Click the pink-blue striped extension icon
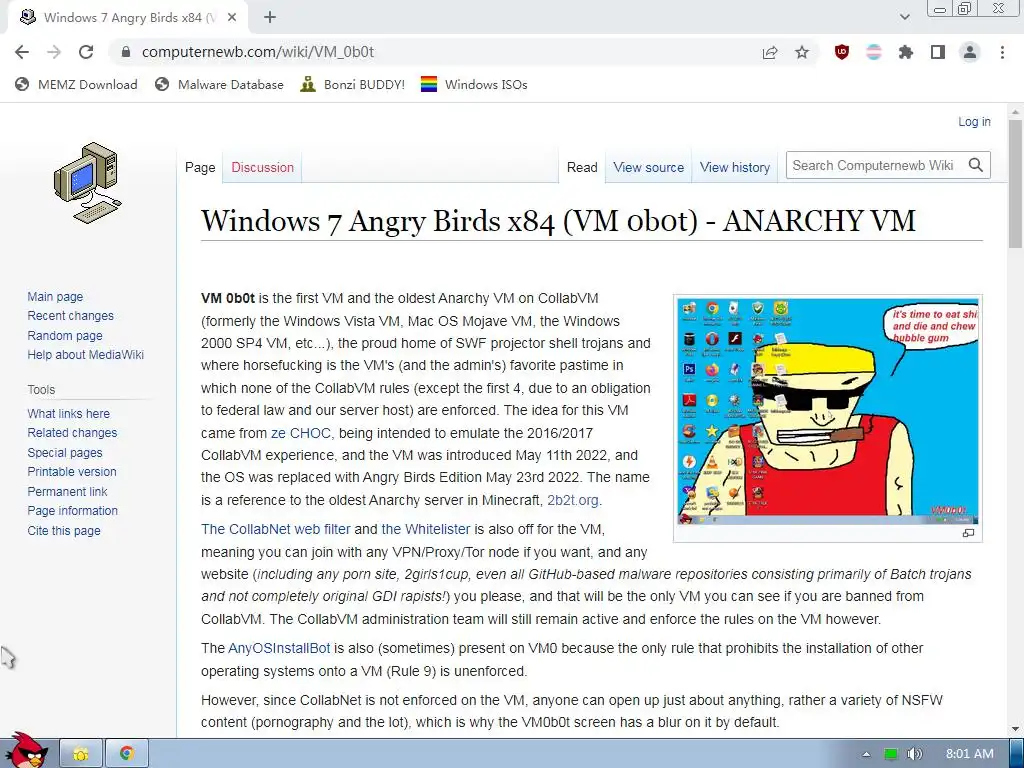The width and height of the screenshot is (1024, 768). [x=874, y=52]
